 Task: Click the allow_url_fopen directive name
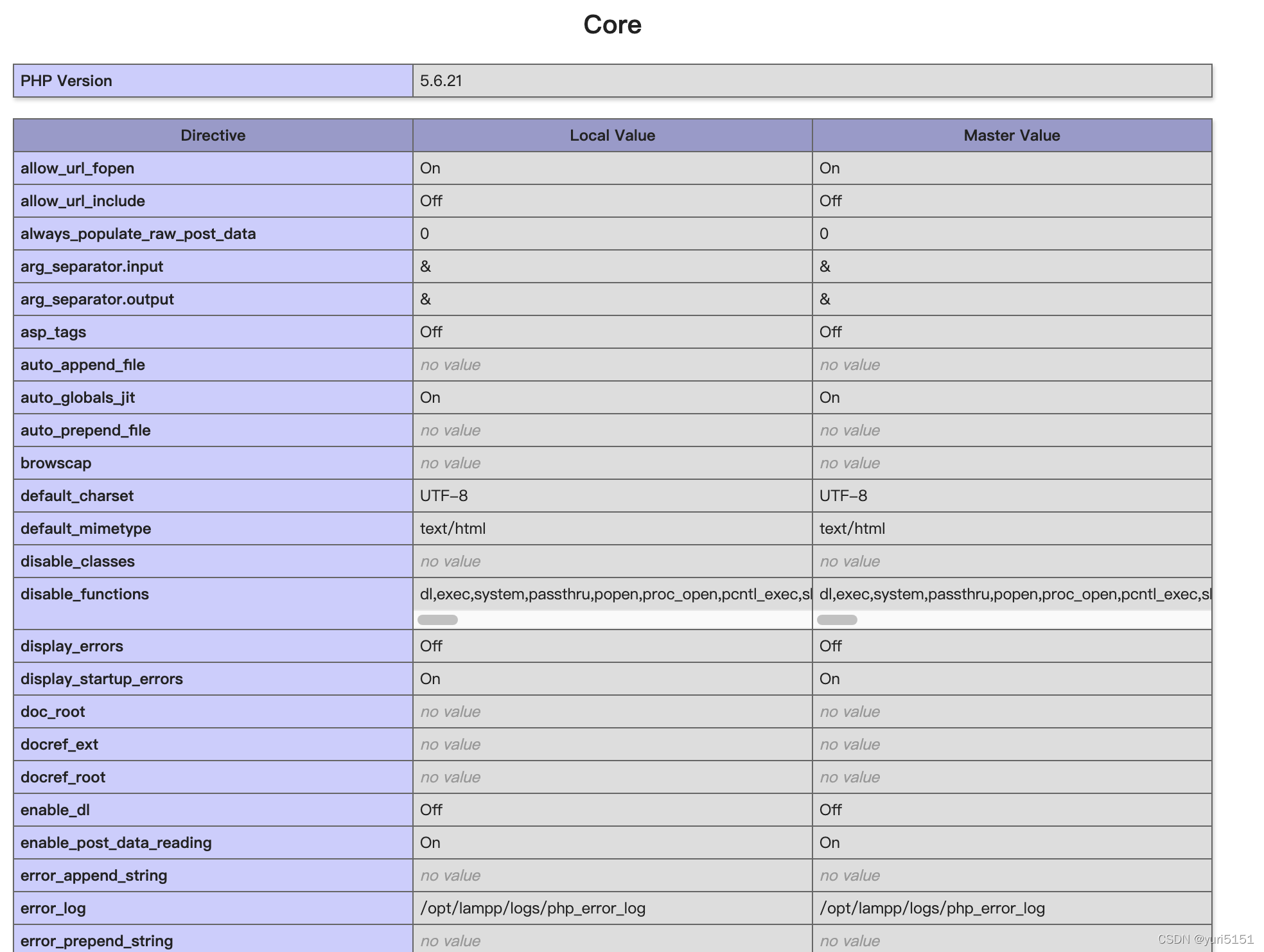77,168
